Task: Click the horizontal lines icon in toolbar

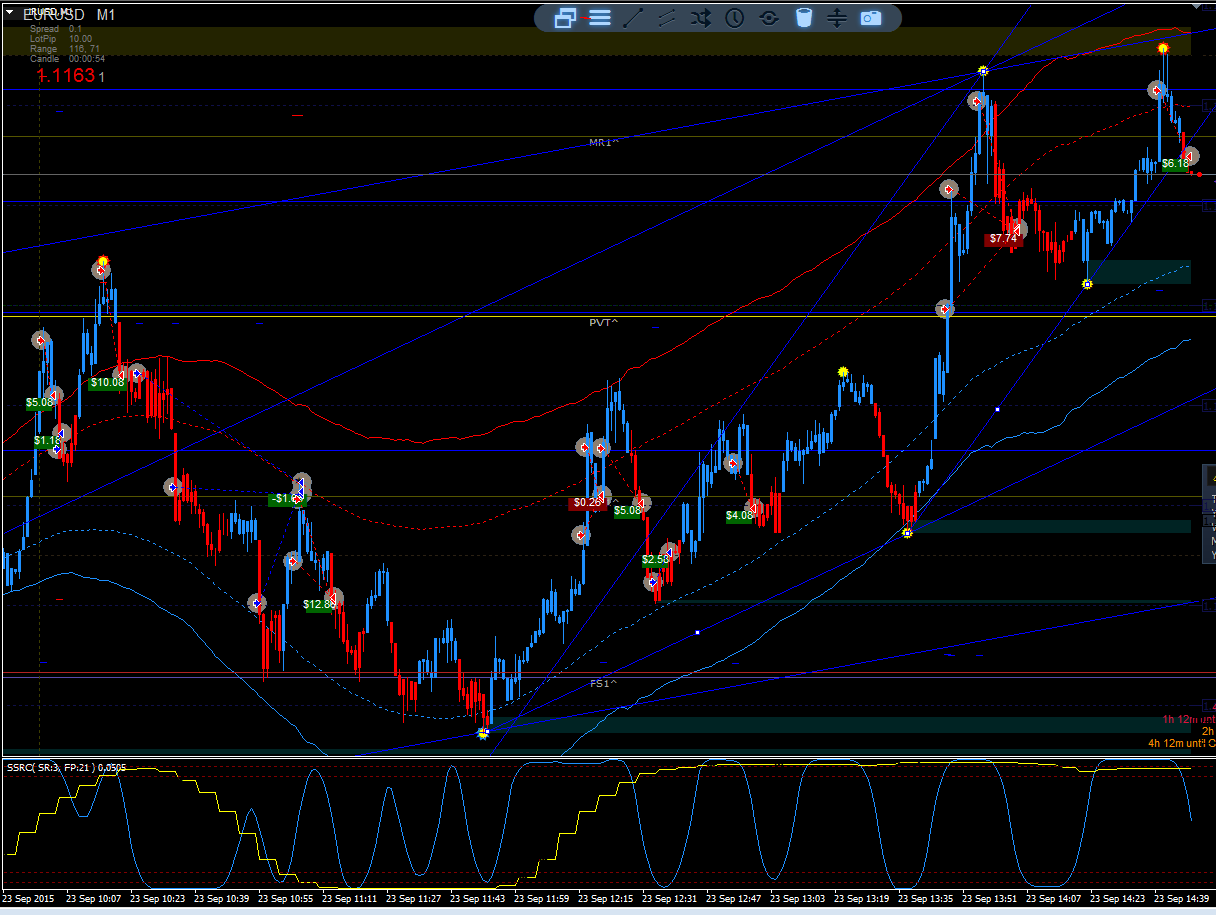Action: tap(599, 18)
